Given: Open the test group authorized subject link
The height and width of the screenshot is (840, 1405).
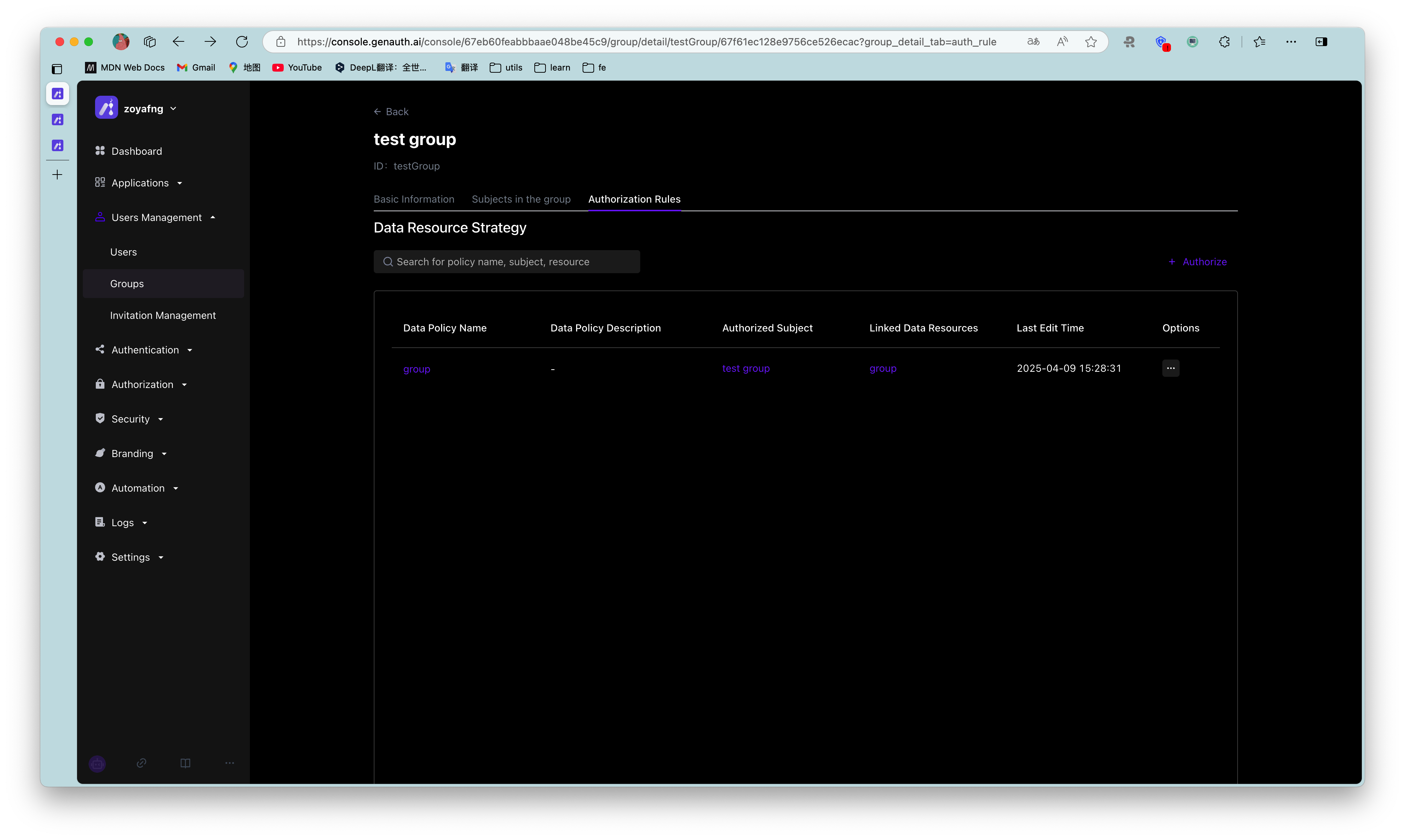Looking at the screenshot, I should pos(746,369).
